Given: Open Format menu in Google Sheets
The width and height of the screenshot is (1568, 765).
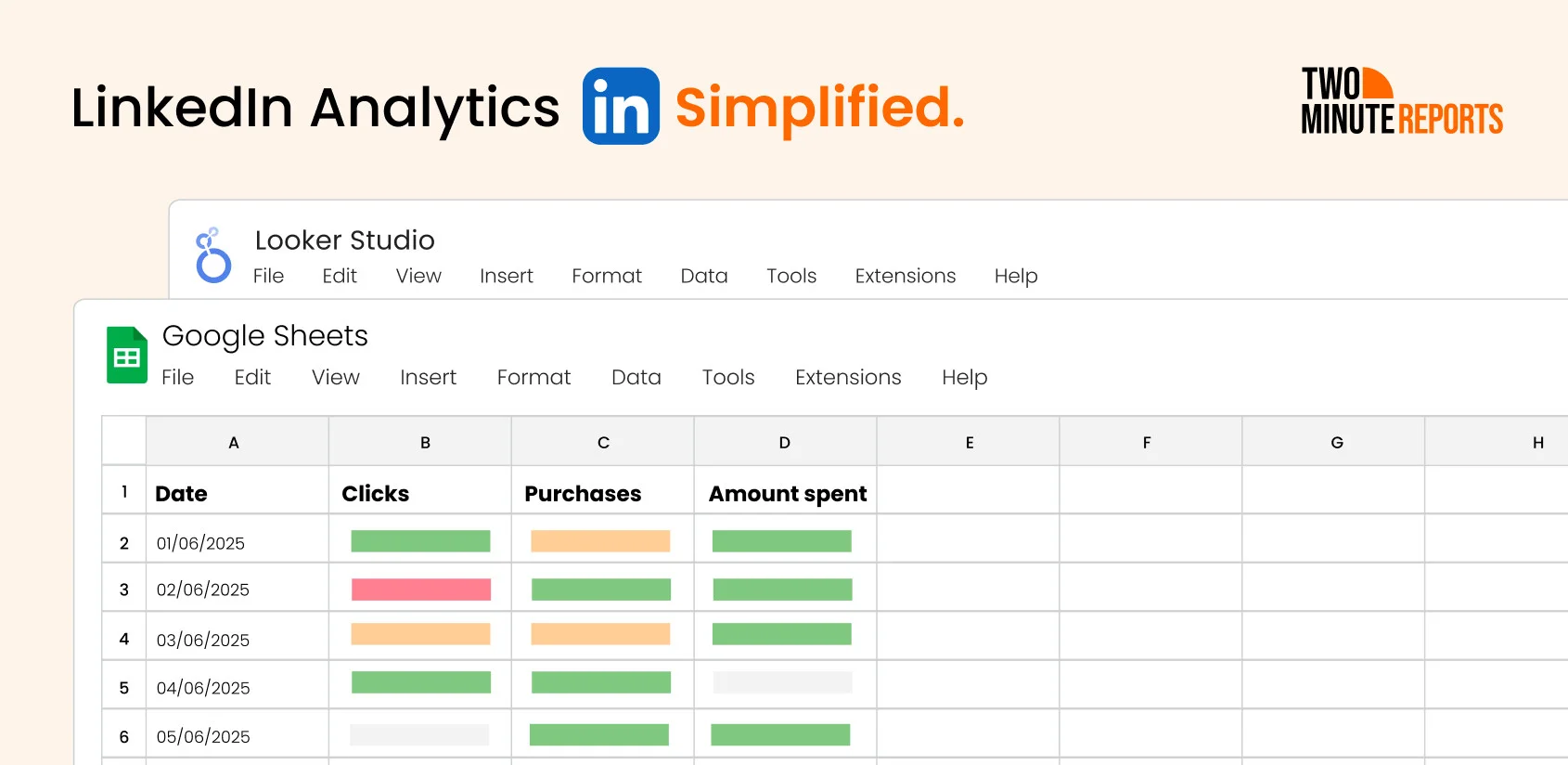Looking at the screenshot, I should point(533,377).
